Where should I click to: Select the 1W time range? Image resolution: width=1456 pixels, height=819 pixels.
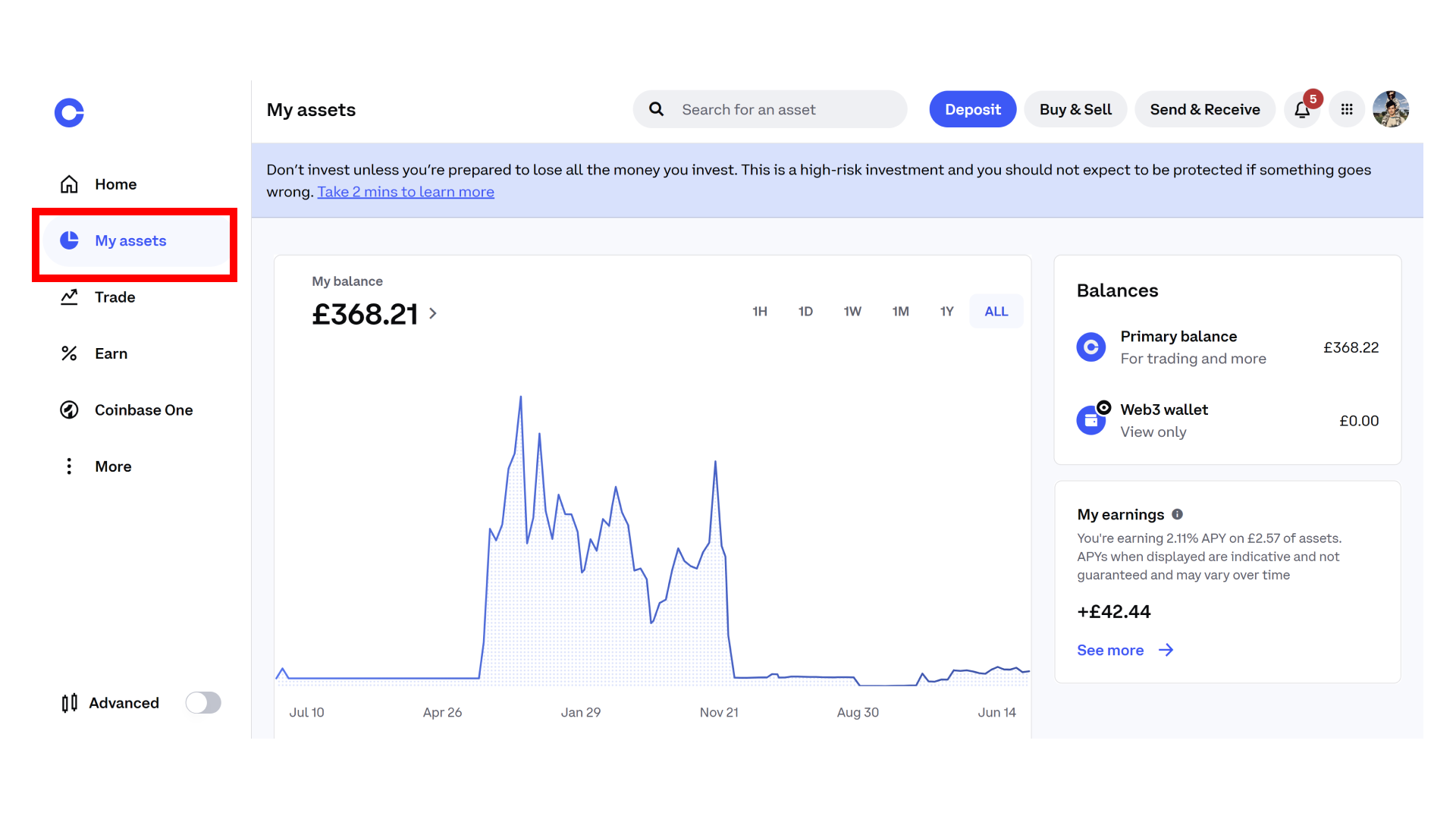852,312
